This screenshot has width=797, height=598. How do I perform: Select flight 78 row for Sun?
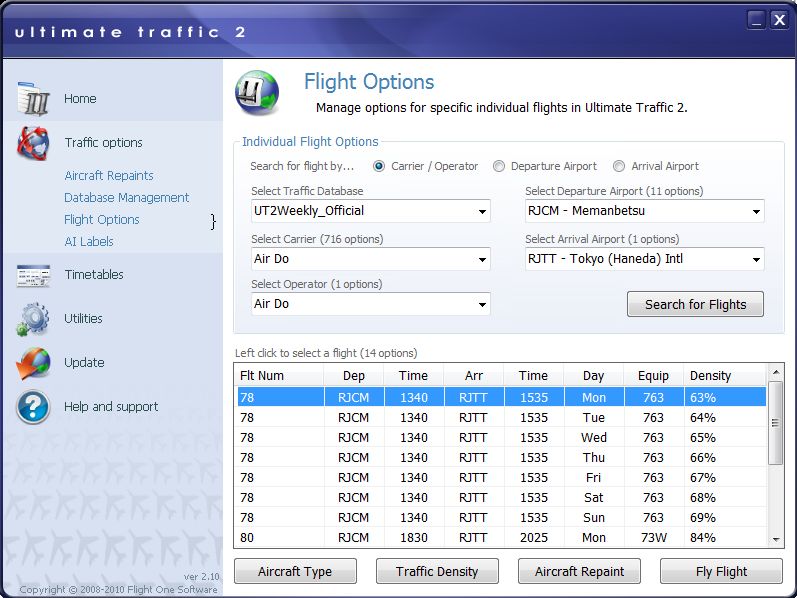click(x=502, y=517)
